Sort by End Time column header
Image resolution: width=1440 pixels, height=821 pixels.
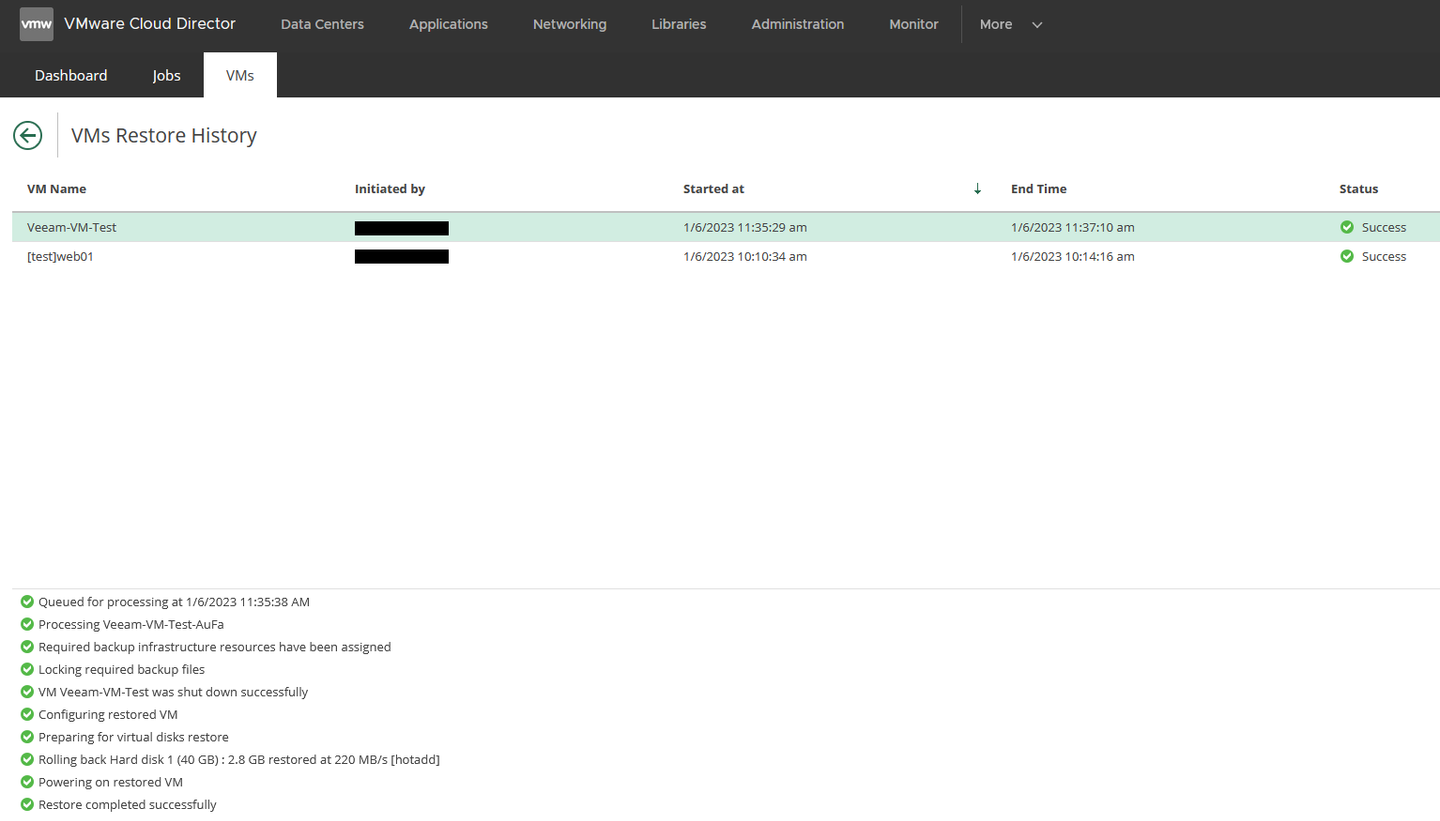tap(1038, 189)
